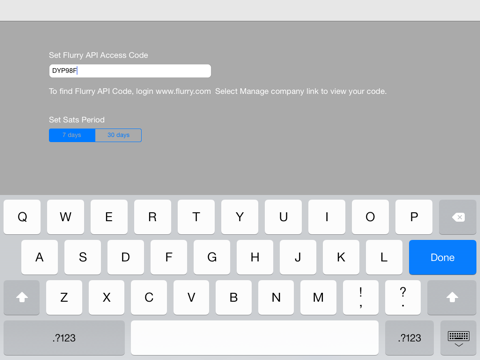Tap the exclamation and comma key
This screenshot has height=360, width=480.
361,297
